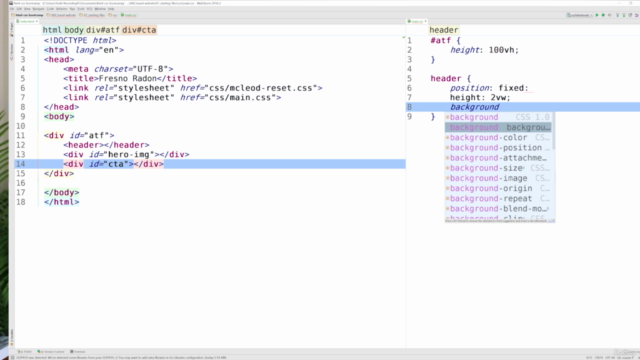Open the run configuration dropdown
The width and height of the screenshot is (640, 360).
[x=579, y=15]
